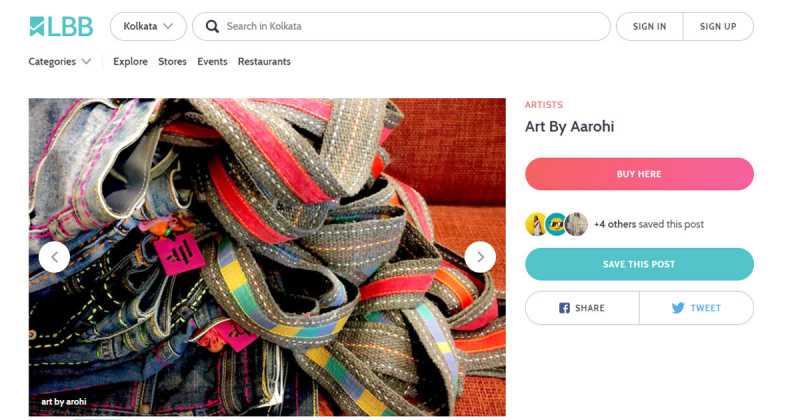
Task: Expand the Categories menu
Action: [59, 61]
